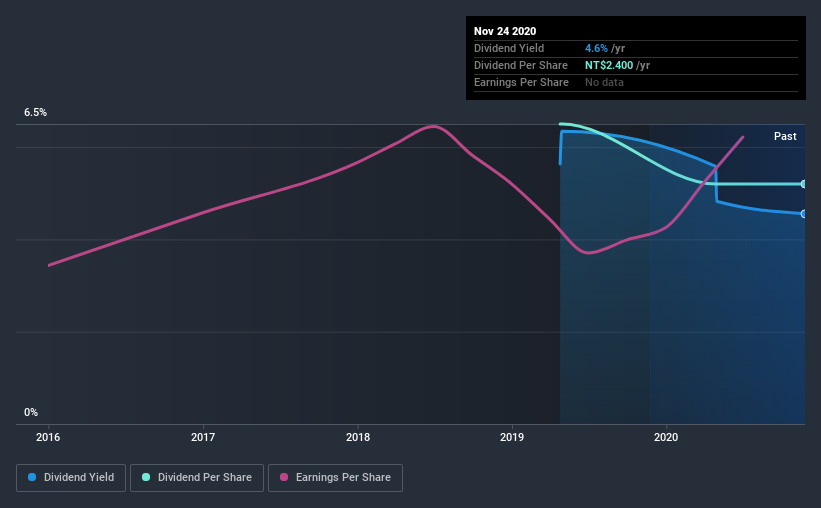
Task: Click the Earnings Per Share peak in 2018
Action: (x=433, y=126)
